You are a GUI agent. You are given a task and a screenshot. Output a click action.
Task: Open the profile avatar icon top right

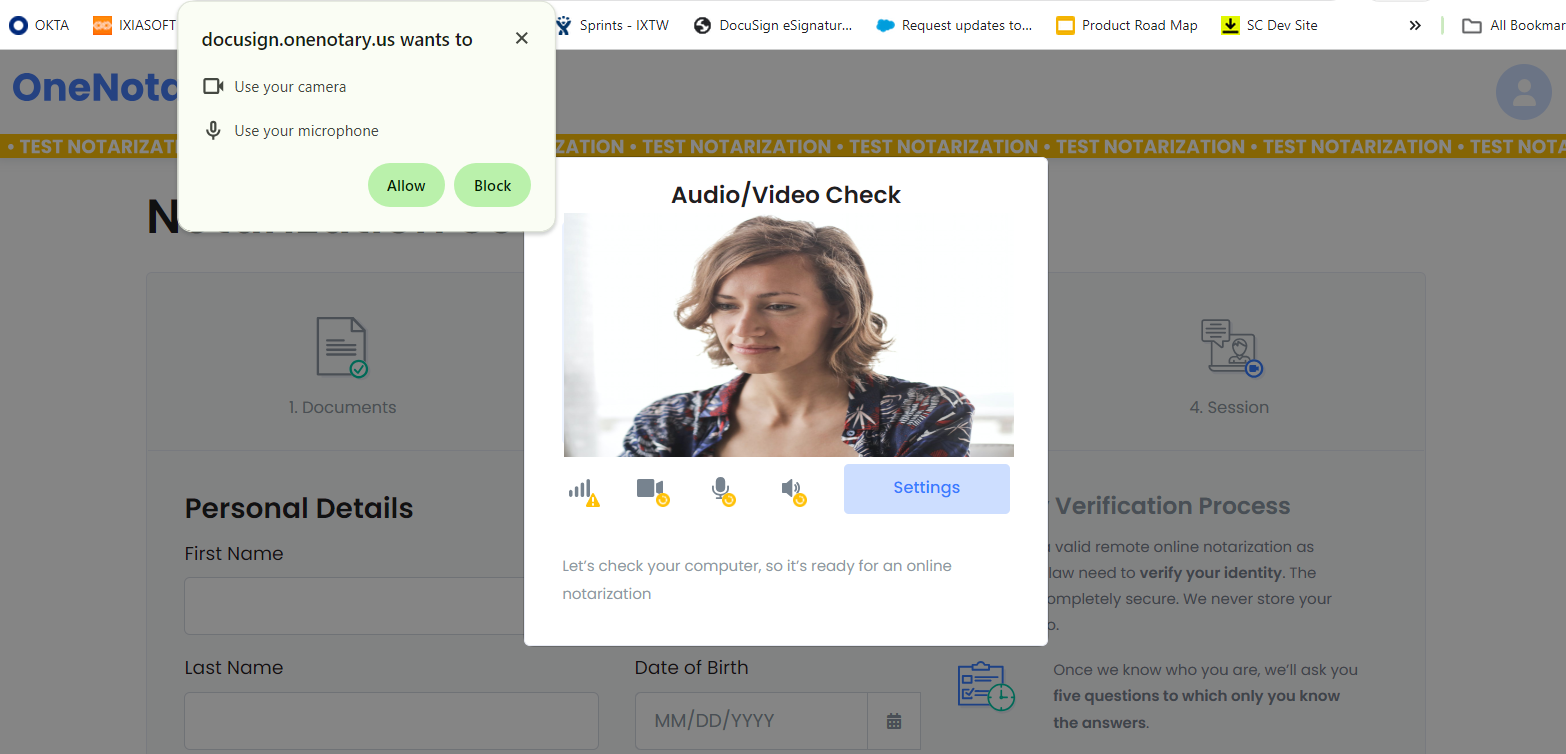(x=1523, y=92)
